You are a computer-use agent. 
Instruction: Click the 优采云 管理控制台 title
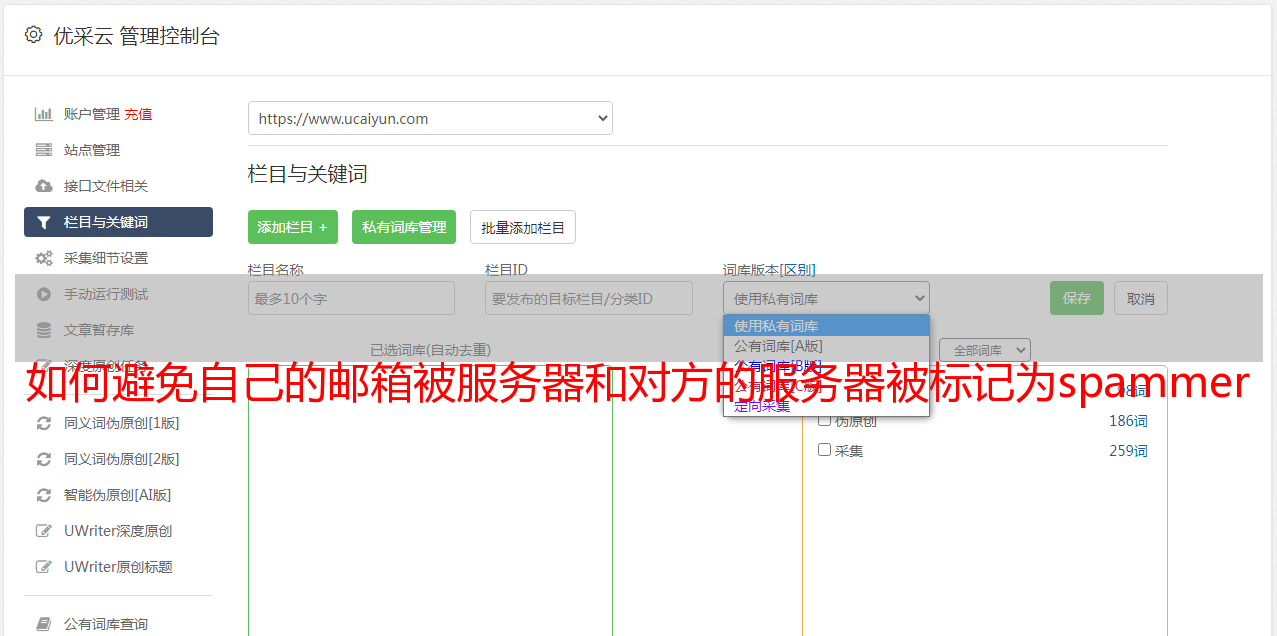[136, 36]
